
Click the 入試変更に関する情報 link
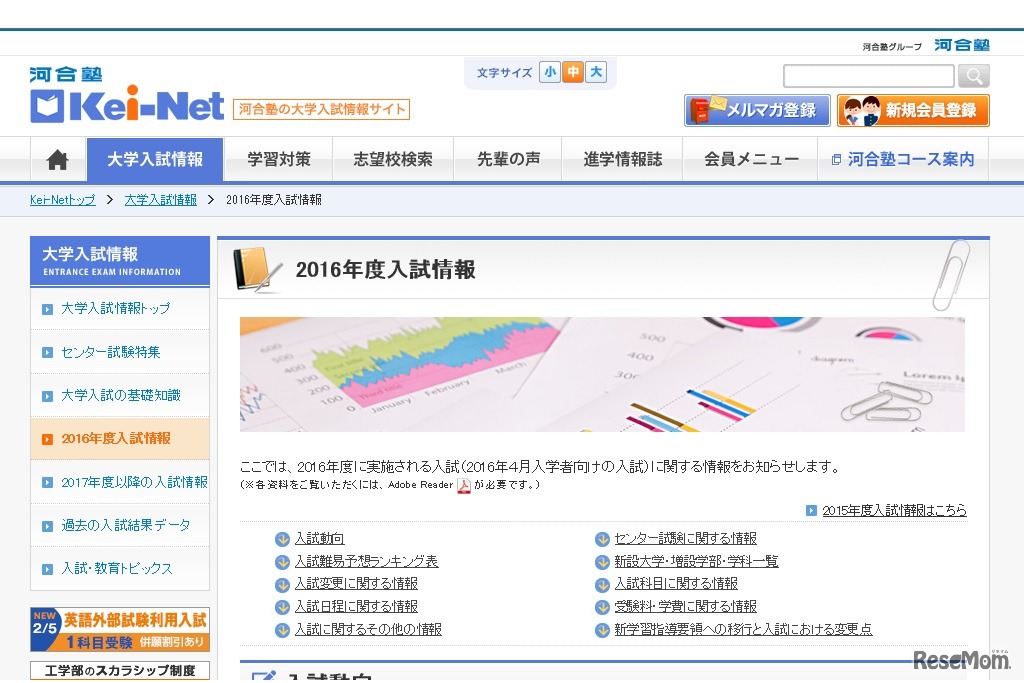coord(356,584)
